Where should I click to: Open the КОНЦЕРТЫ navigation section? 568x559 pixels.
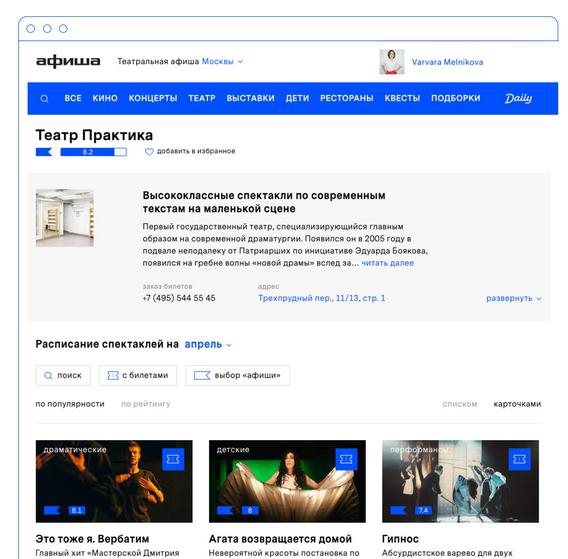click(x=153, y=98)
